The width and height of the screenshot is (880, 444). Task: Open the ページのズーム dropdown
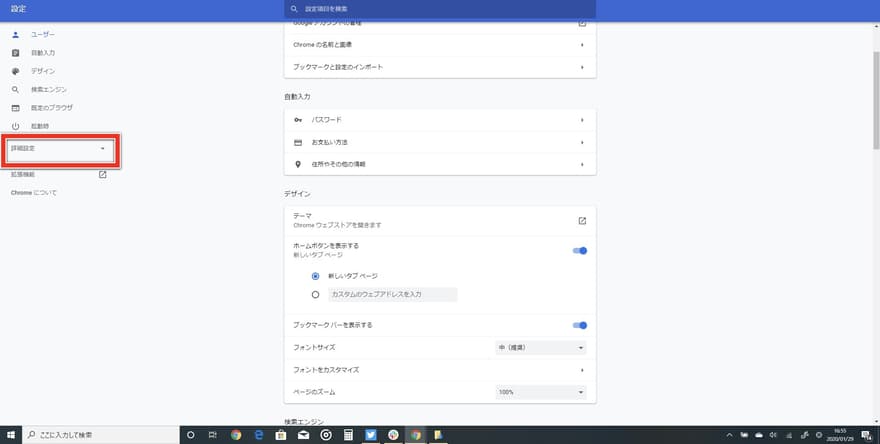click(540, 393)
